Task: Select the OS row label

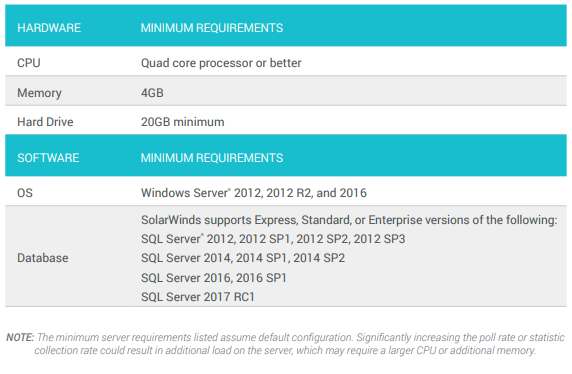Action: point(25,193)
